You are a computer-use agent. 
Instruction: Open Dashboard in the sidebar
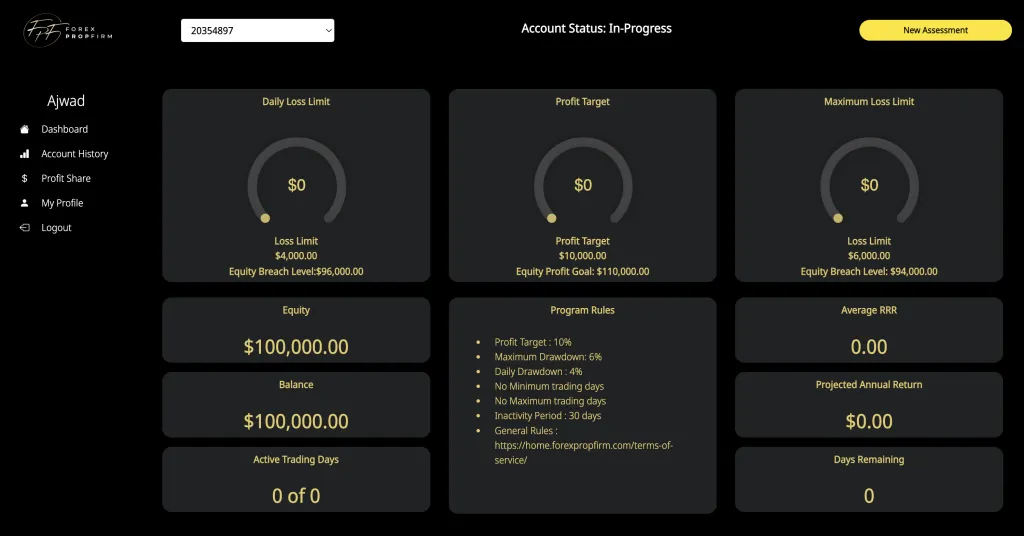65,129
